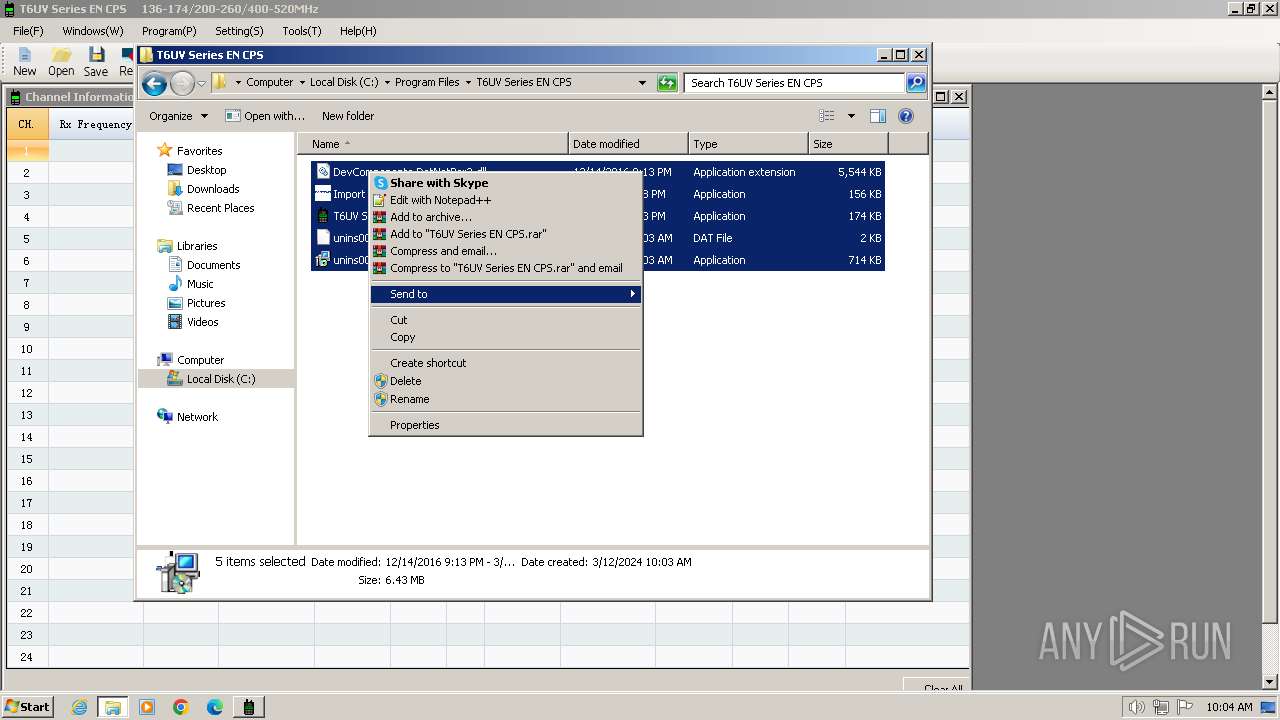The image size is (1280, 720).
Task: Click the search magnifier icon
Action: 916,83
